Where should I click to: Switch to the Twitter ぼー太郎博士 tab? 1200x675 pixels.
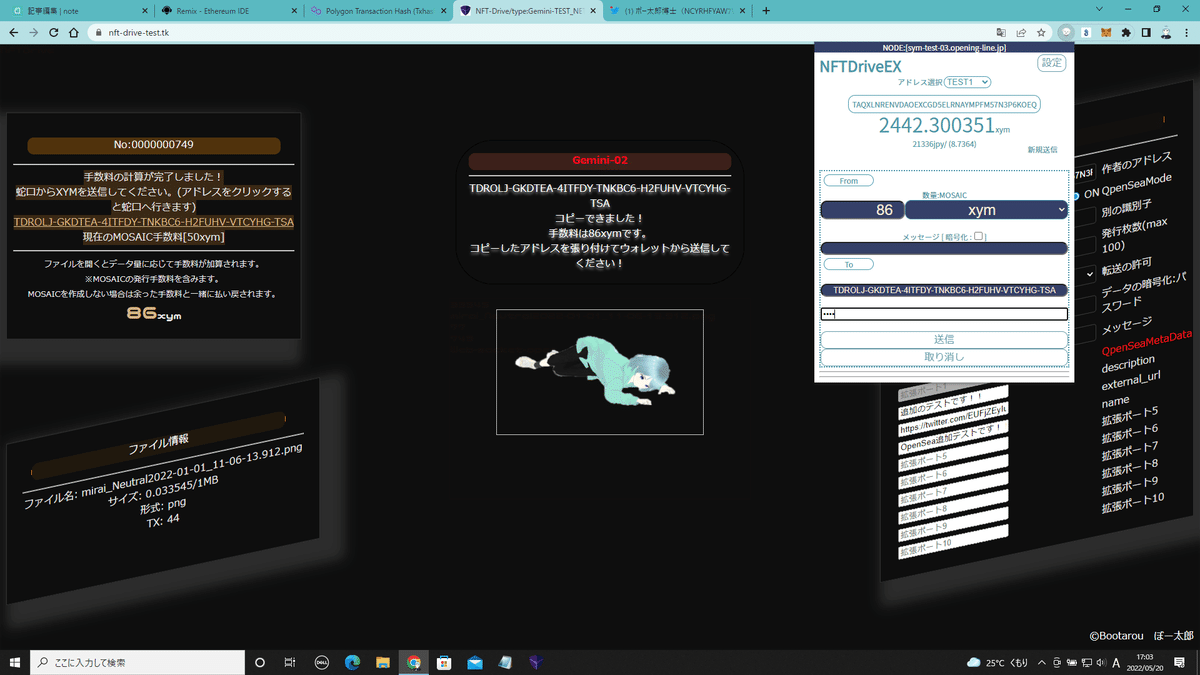tap(677, 10)
